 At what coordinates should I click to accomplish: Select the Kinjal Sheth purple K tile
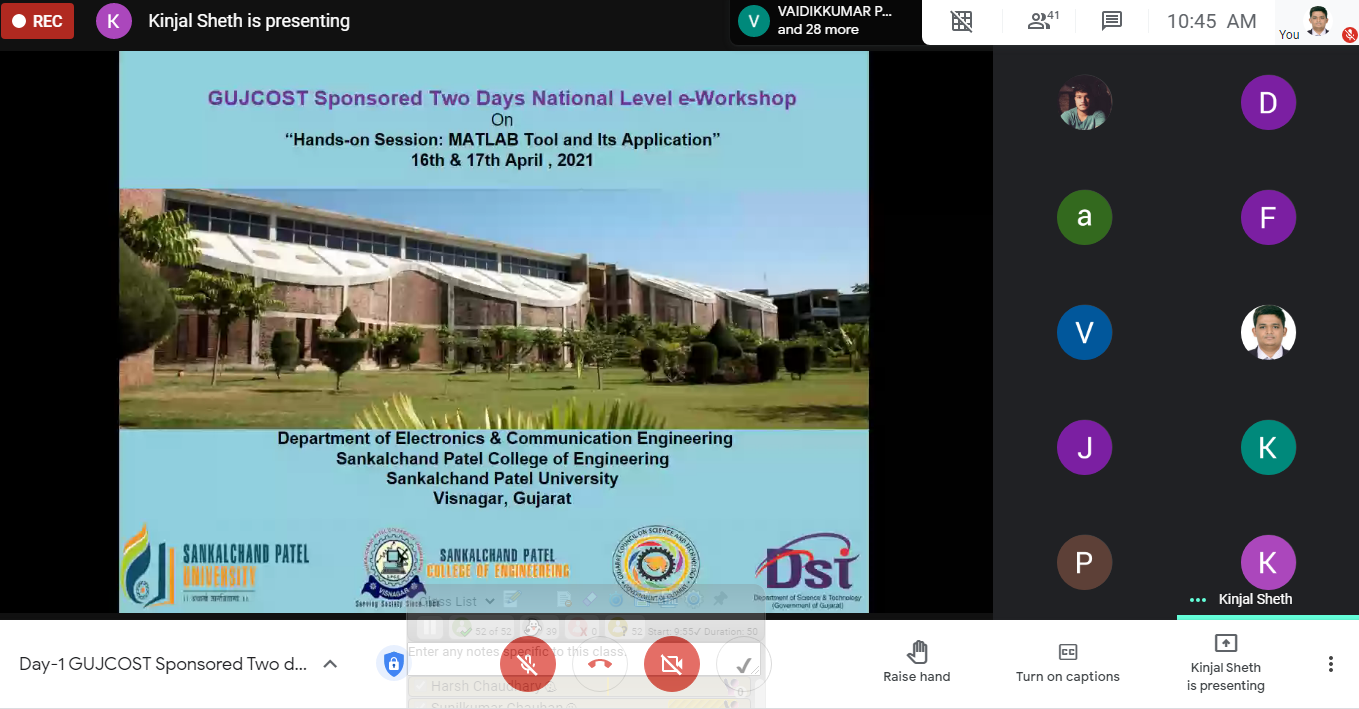pyautogui.click(x=1268, y=562)
